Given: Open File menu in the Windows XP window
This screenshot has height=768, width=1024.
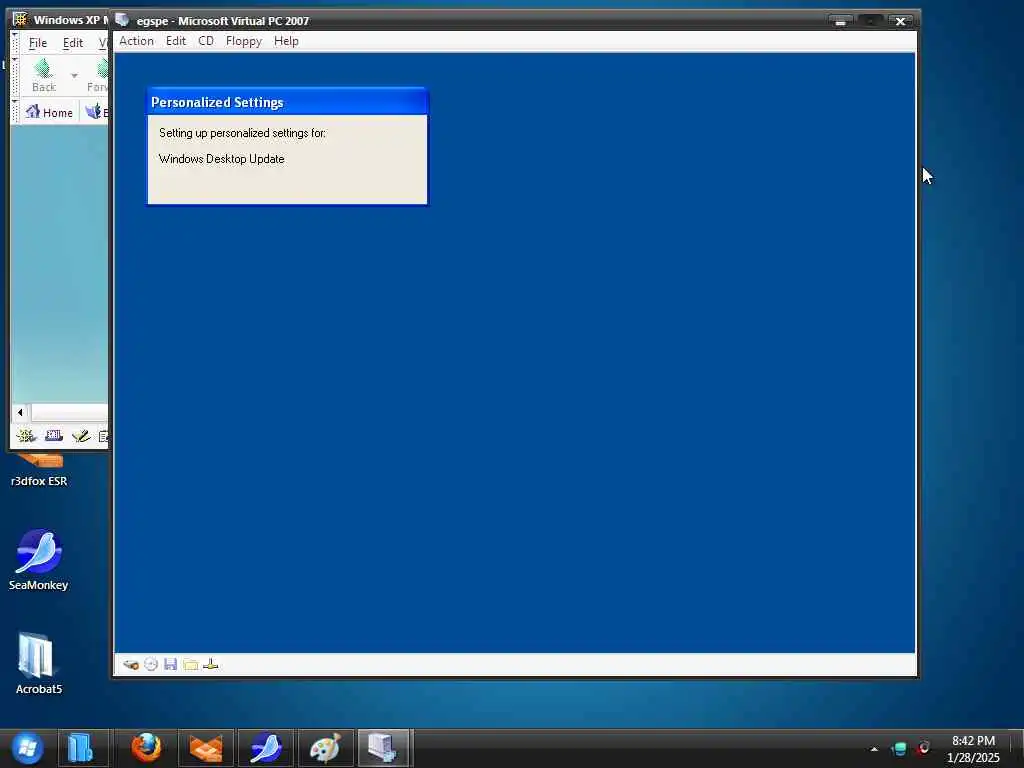Looking at the screenshot, I should (38, 43).
